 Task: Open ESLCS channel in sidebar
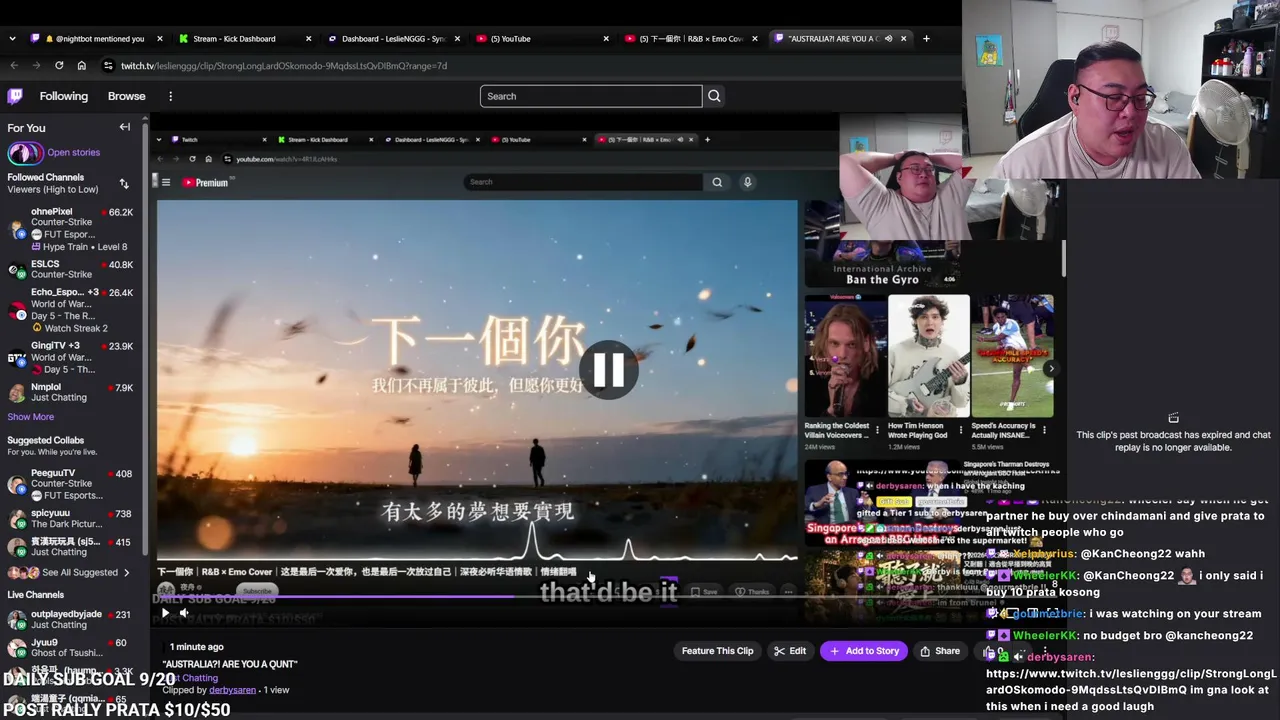pyautogui.click(x=71, y=269)
